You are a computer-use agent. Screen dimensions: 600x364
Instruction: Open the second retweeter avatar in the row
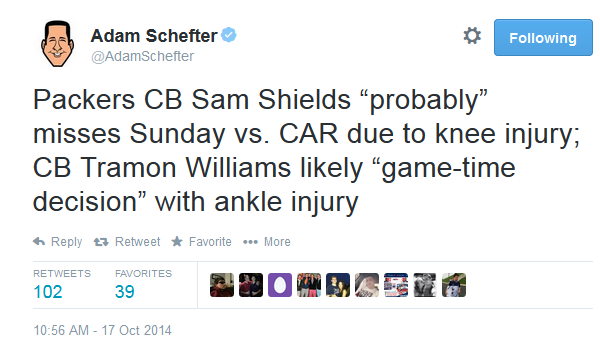(x=251, y=285)
